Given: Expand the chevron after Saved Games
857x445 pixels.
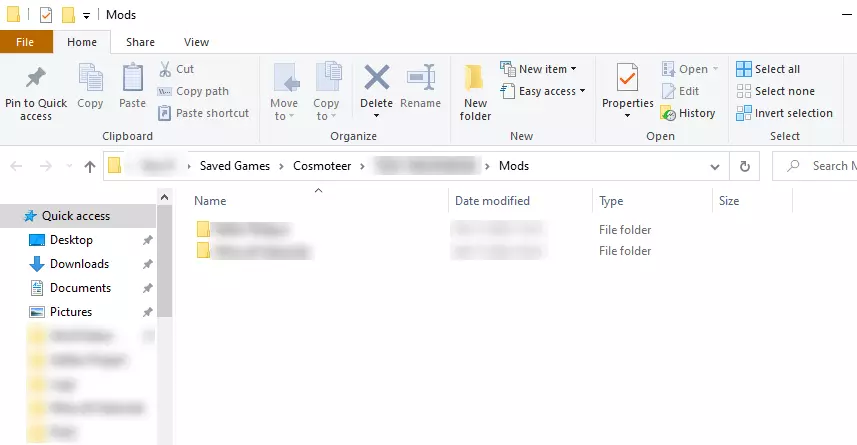Looking at the screenshot, I should [281, 166].
